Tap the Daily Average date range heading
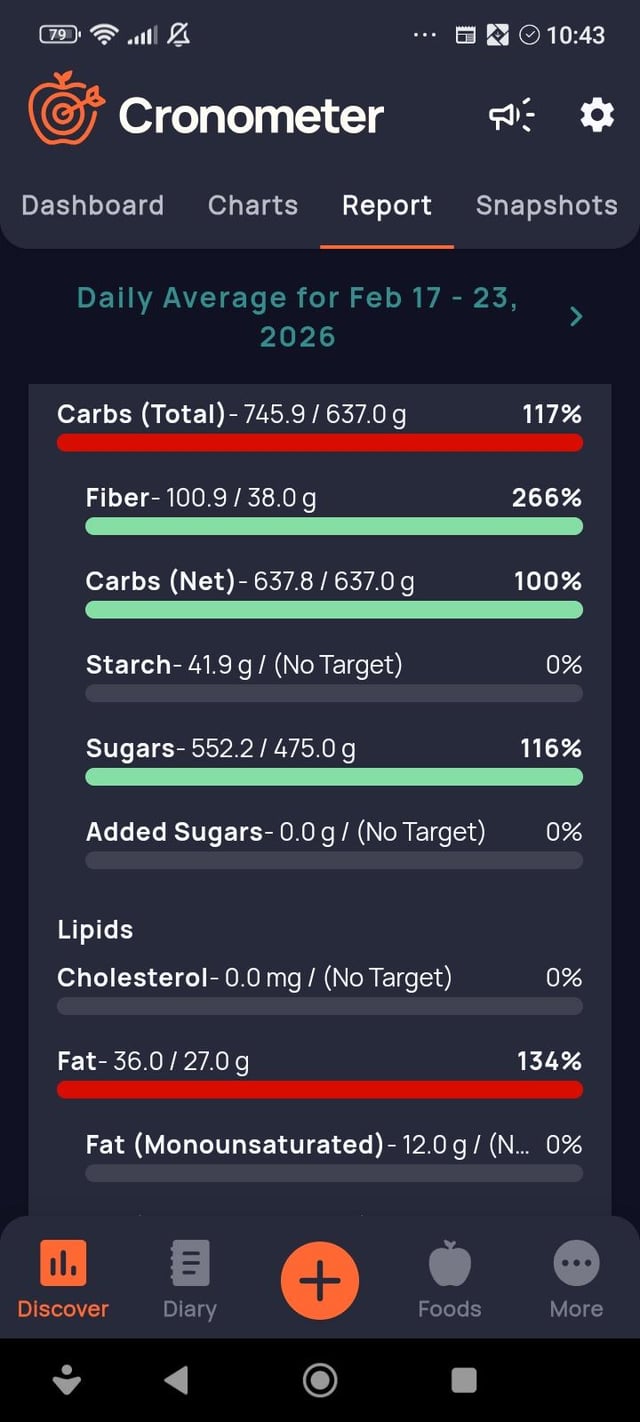The width and height of the screenshot is (640, 1422). 298,317
